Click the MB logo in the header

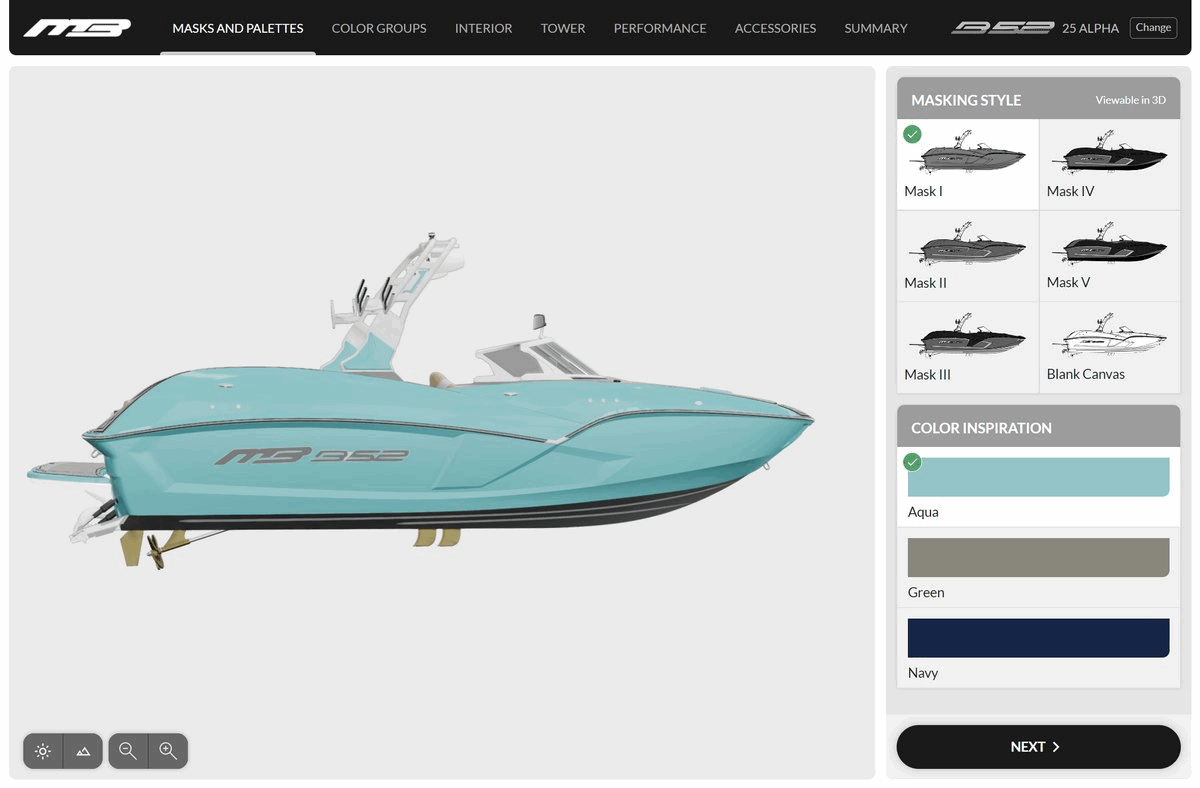77,28
